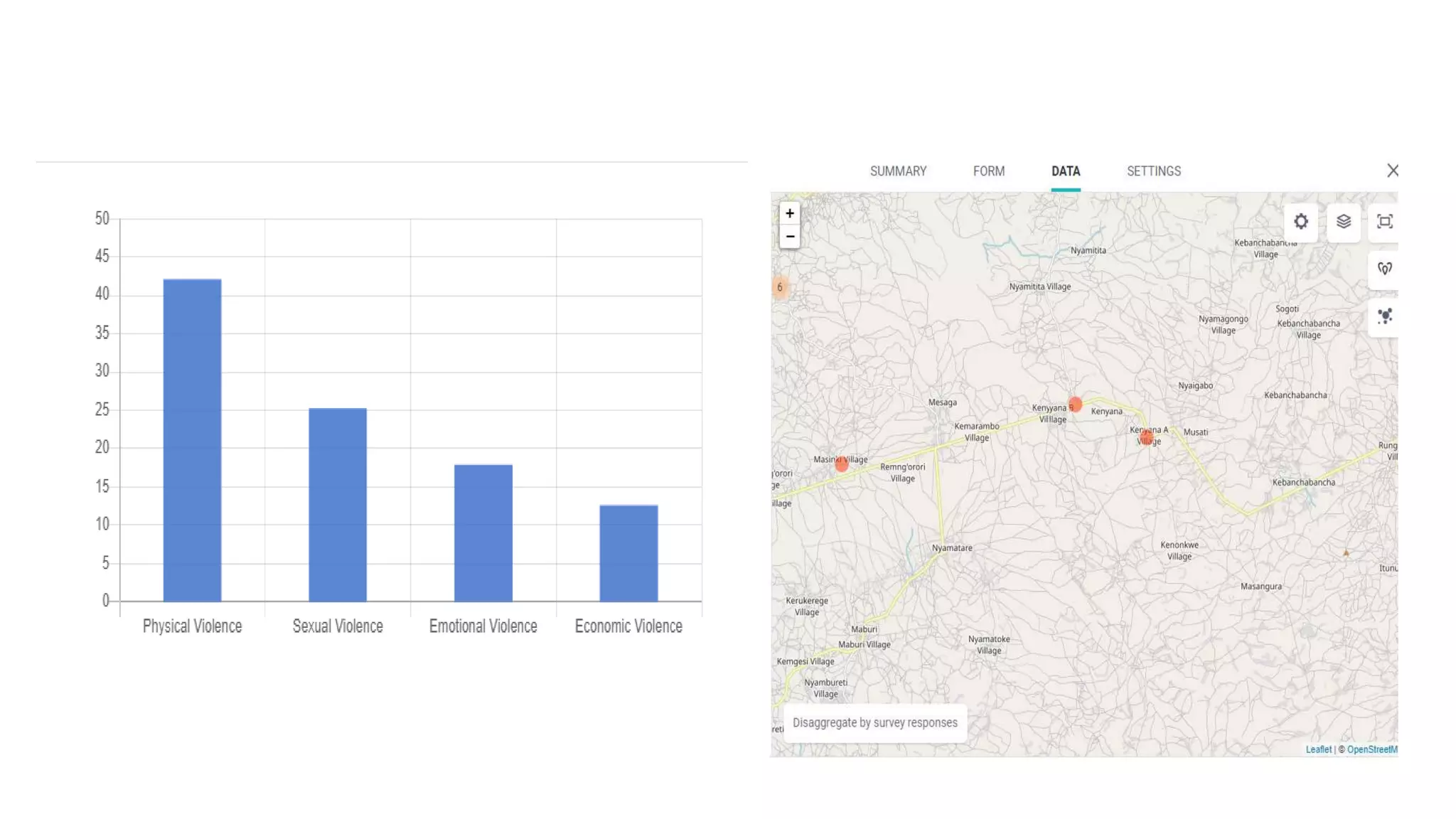
Task: Open the Leaflet attribution link
Action: click(1317, 749)
